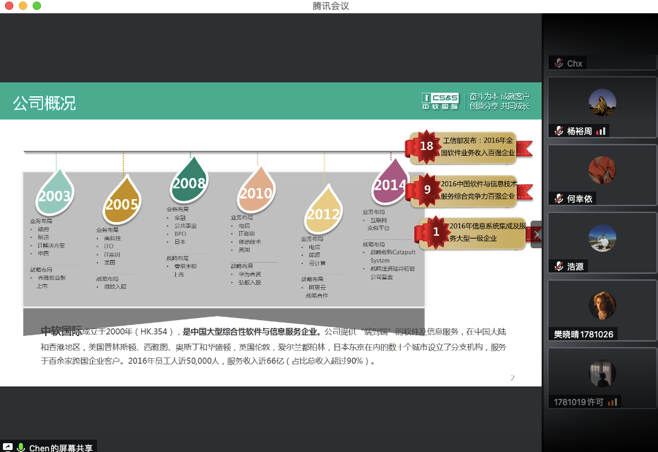The image size is (658, 452).
Task: Click the 2005 golden teardrop marker
Action: click(122, 201)
